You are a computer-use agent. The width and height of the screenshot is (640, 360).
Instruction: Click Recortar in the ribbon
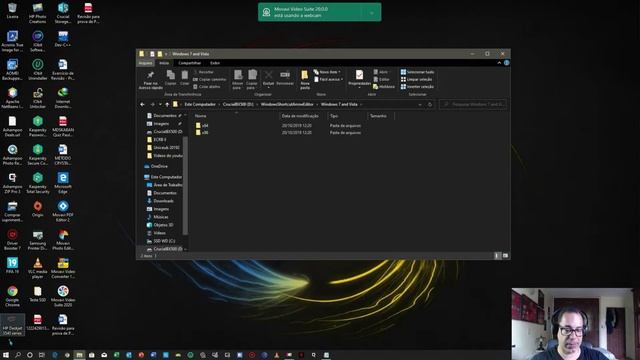pyautogui.click(x=203, y=72)
